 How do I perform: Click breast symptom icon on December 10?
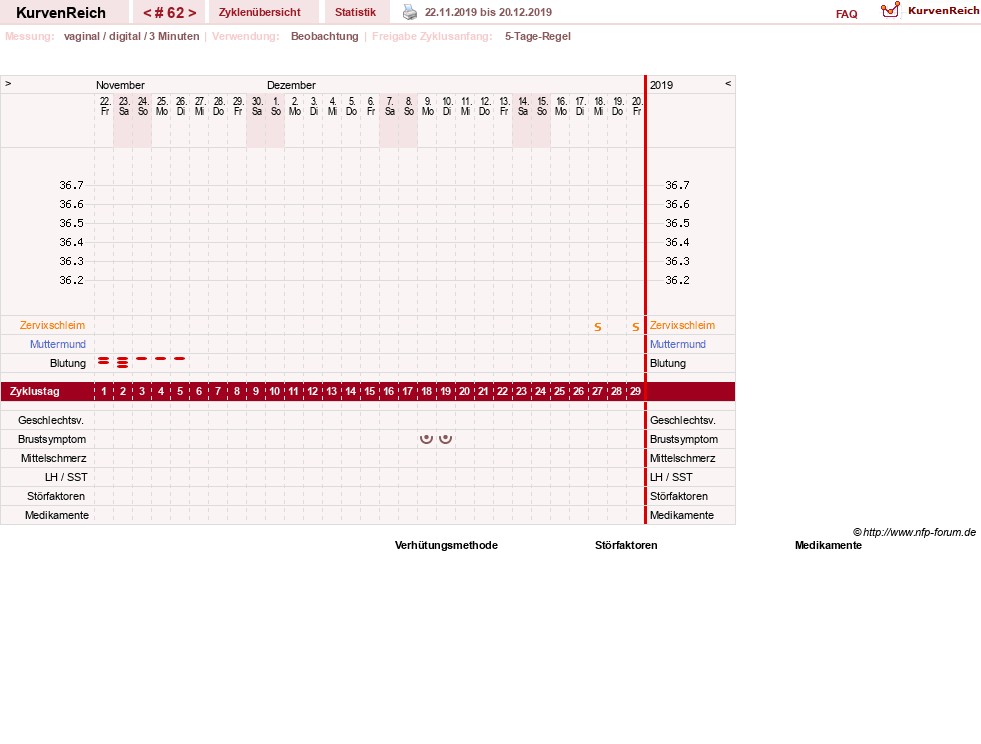pos(445,439)
